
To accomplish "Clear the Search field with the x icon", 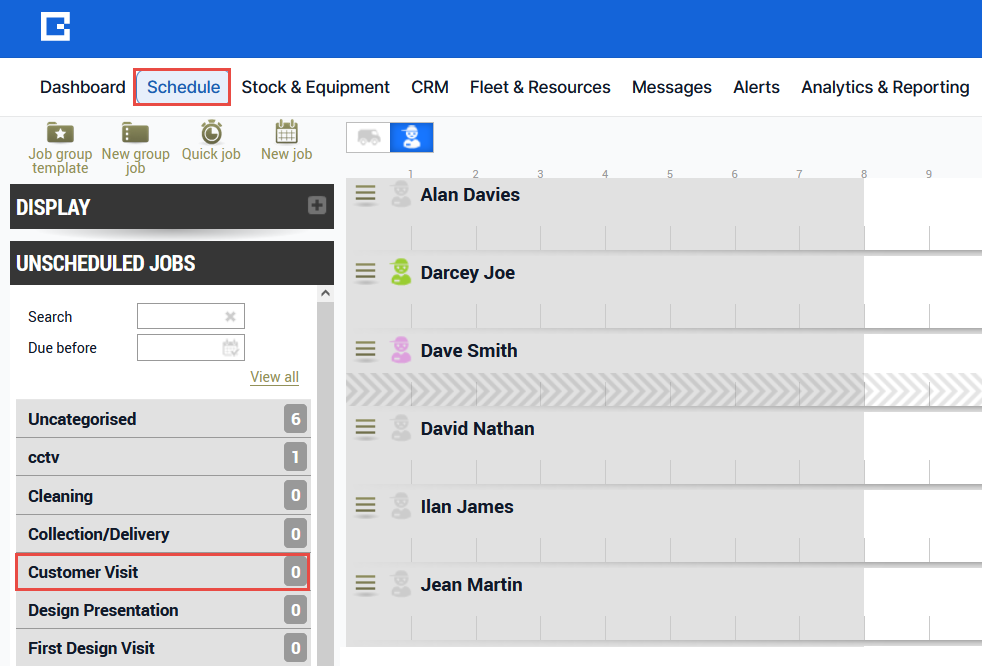I will tap(230, 317).
